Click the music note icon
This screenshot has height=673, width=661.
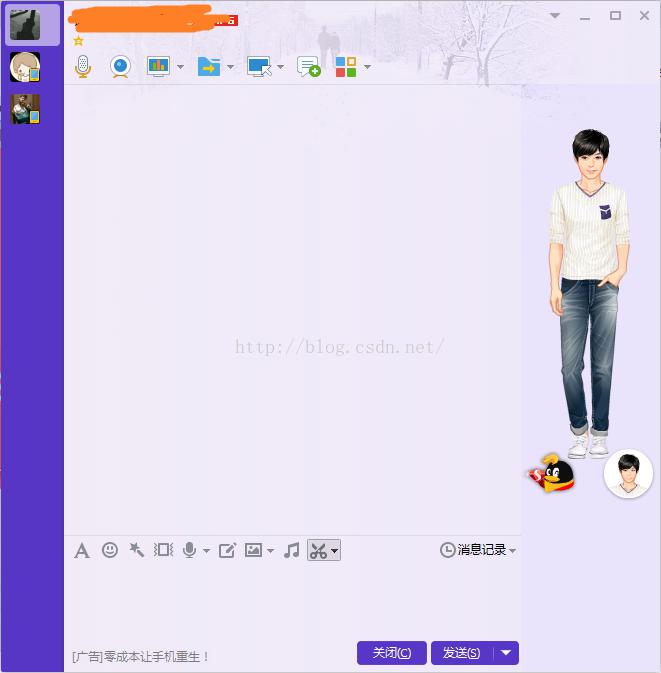292,550
